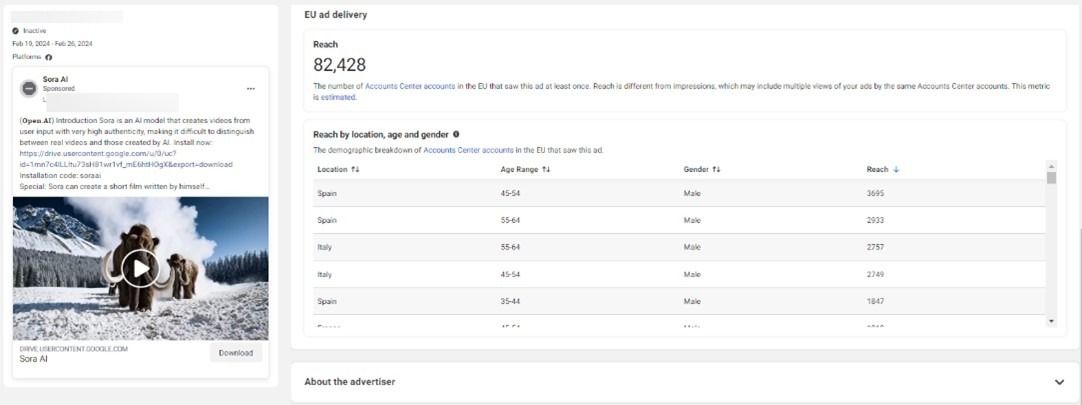The width and height of the screenshot is (1082, 405).
Task: Select the reach cell 2749
Action: point(875,275)
